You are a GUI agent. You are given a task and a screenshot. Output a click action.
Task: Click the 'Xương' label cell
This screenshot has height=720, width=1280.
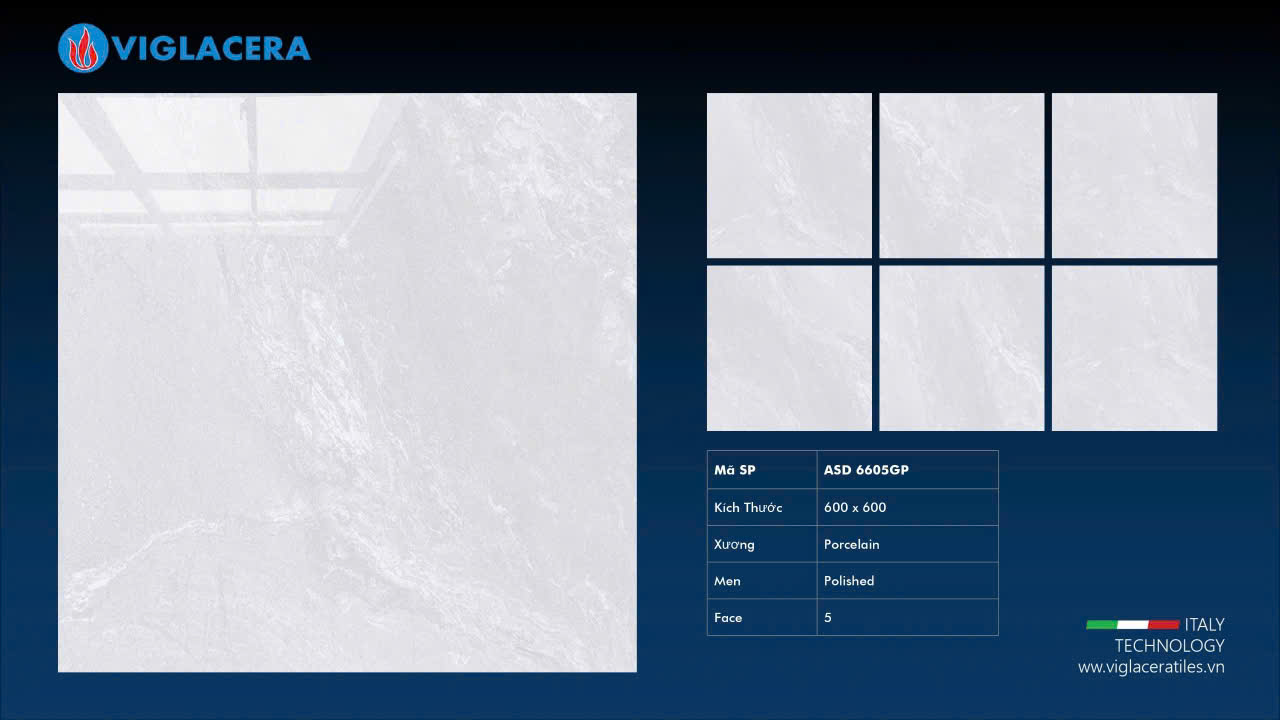(762, 544)
